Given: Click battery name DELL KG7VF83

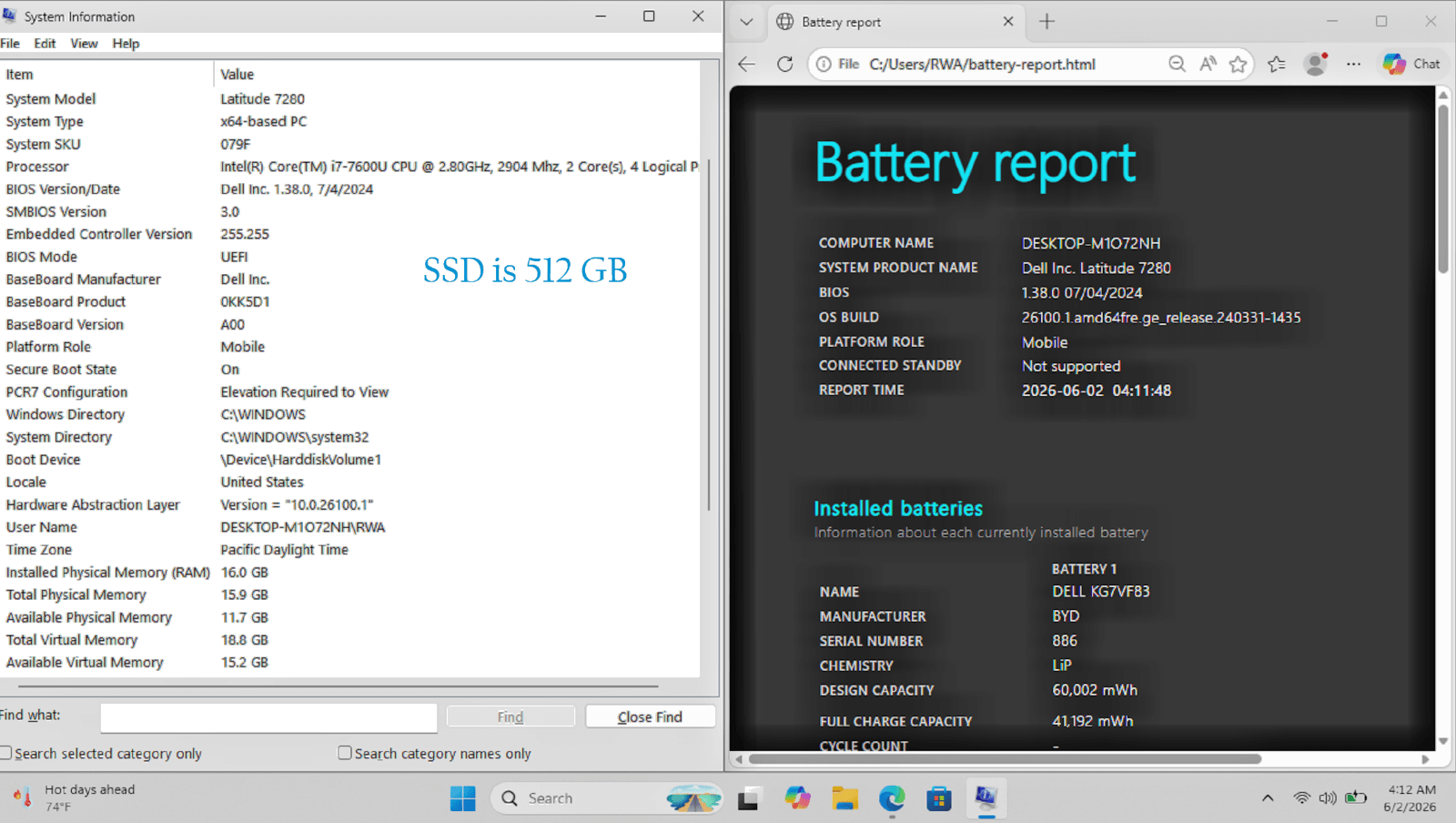Looking at the screenshot, I should [x=1101, y=592].
